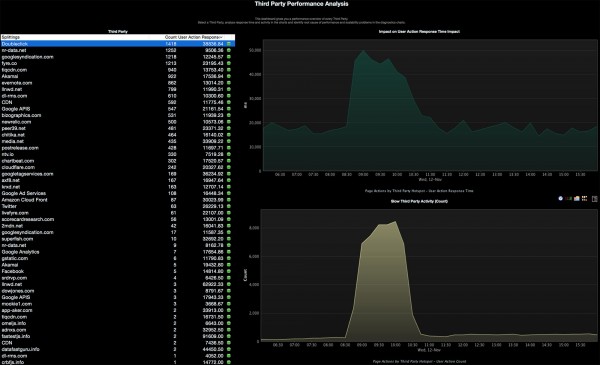
Task: Click the green status icon in Facebook row
Action: click(229, 271)
